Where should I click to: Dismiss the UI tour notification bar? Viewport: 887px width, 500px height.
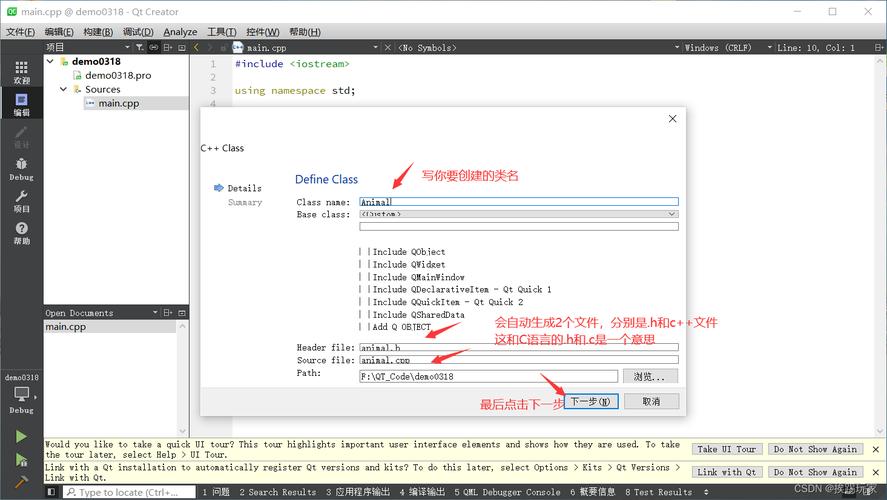pos(876,449)
